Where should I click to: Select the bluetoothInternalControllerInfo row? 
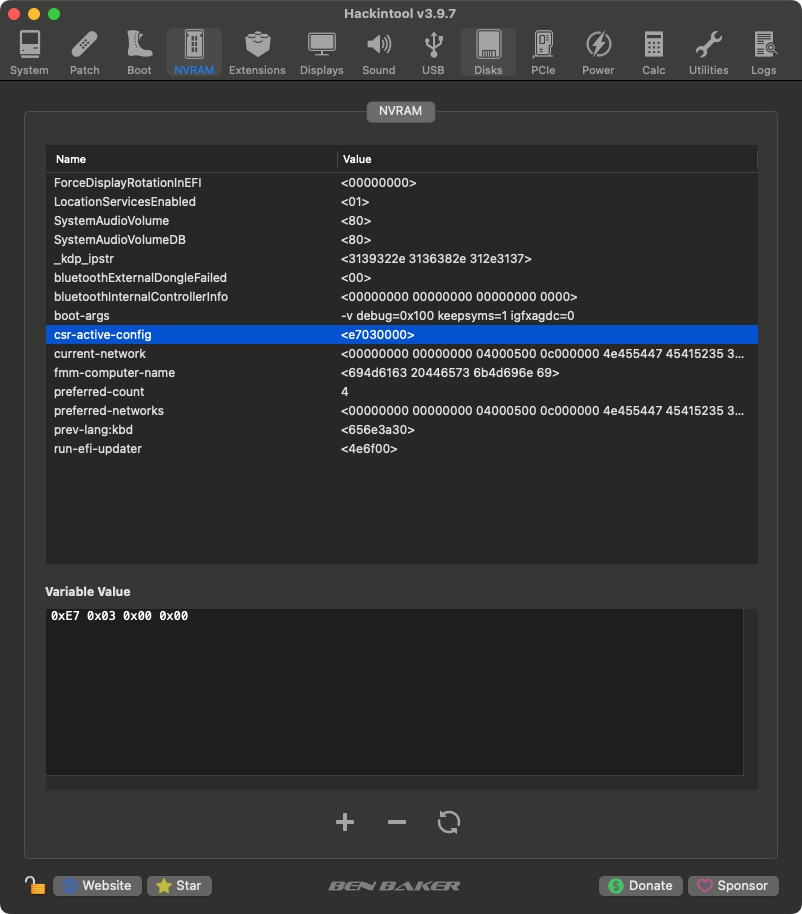click(x=402, y=297)
